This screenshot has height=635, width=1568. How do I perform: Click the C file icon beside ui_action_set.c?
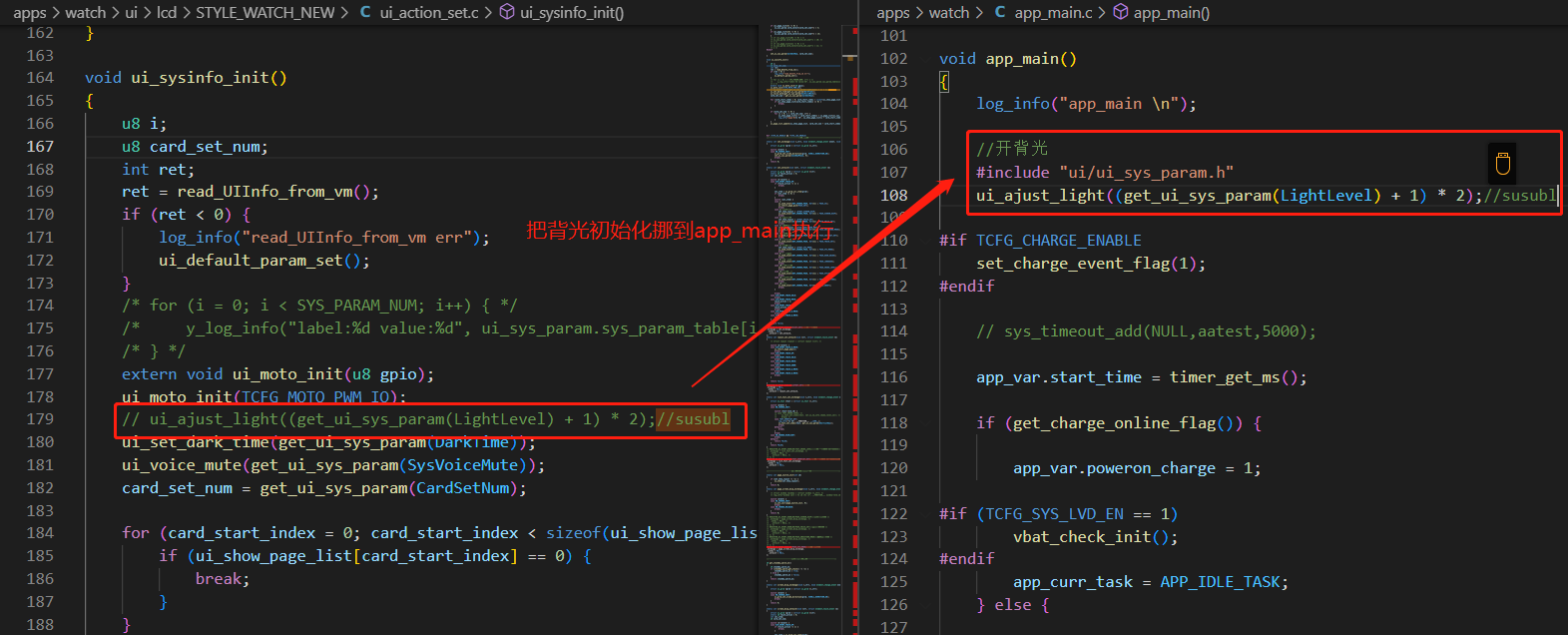(x=365, y=12)
